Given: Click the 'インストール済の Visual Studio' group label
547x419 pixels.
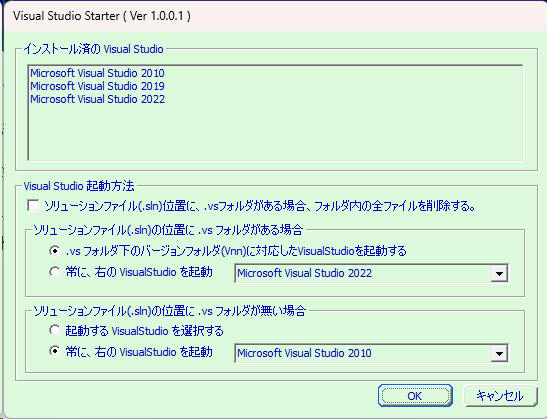Looking at the screenshot, I should [93, 49].
